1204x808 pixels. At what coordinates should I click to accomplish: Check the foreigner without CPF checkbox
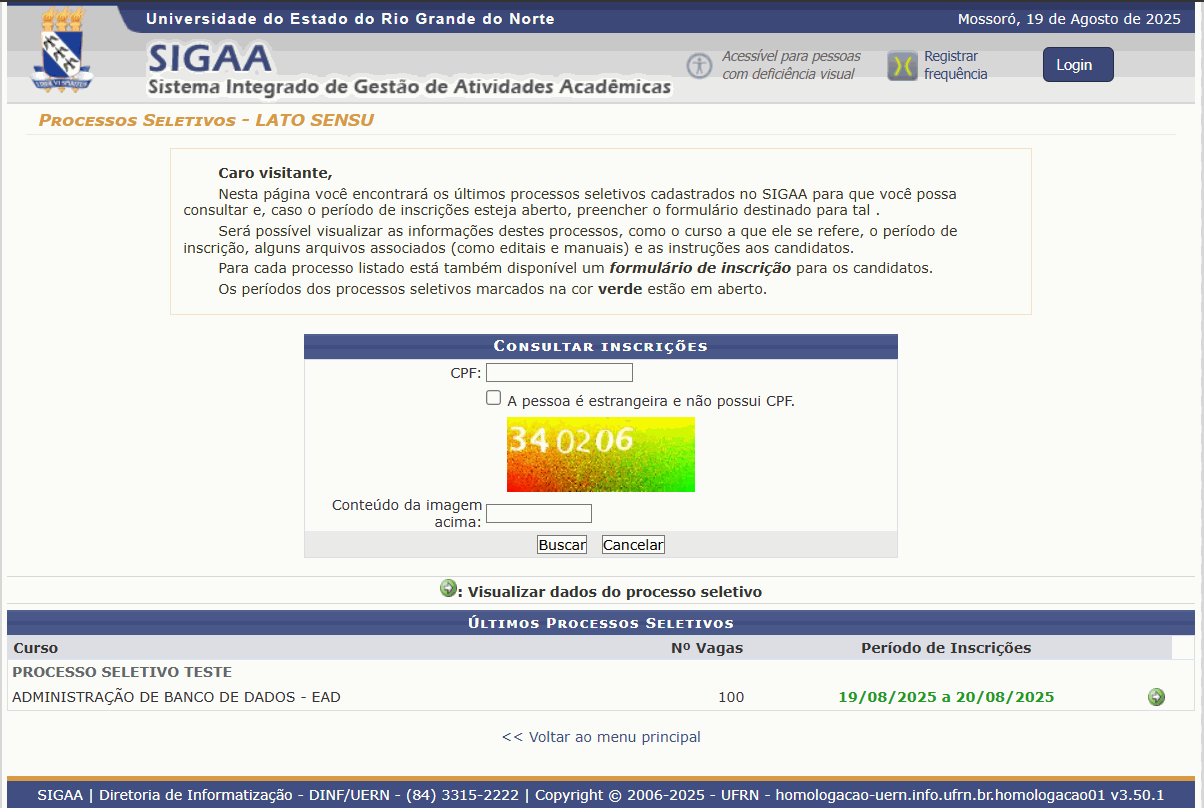pos(493,398)
